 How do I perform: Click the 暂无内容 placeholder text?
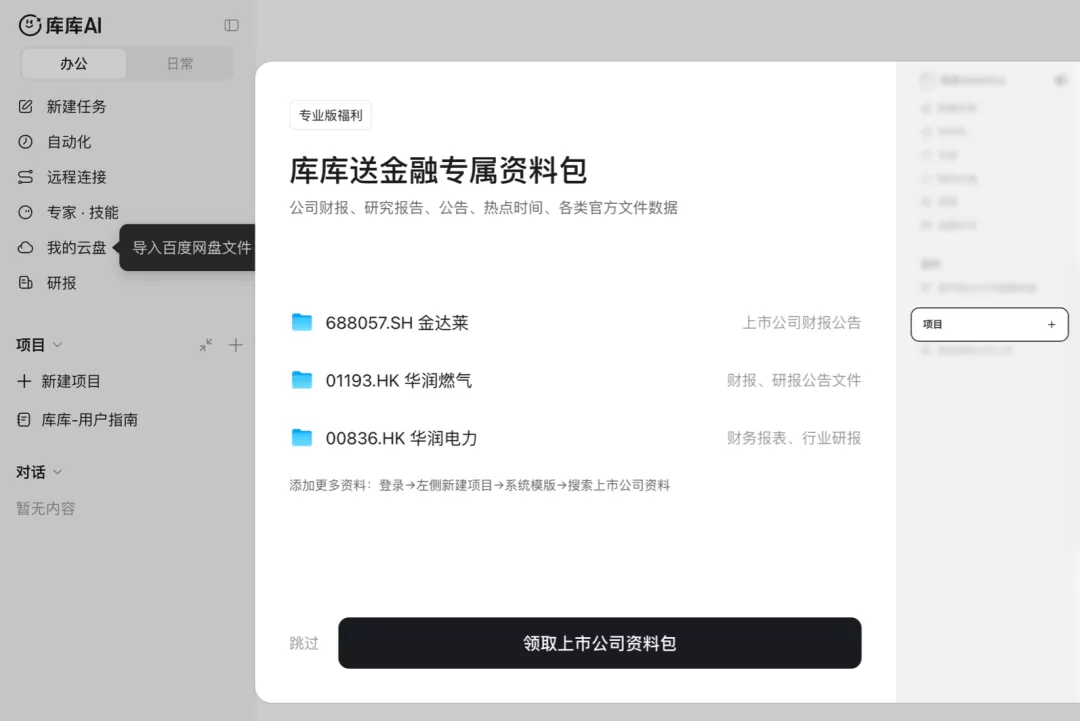coord(45,508)
